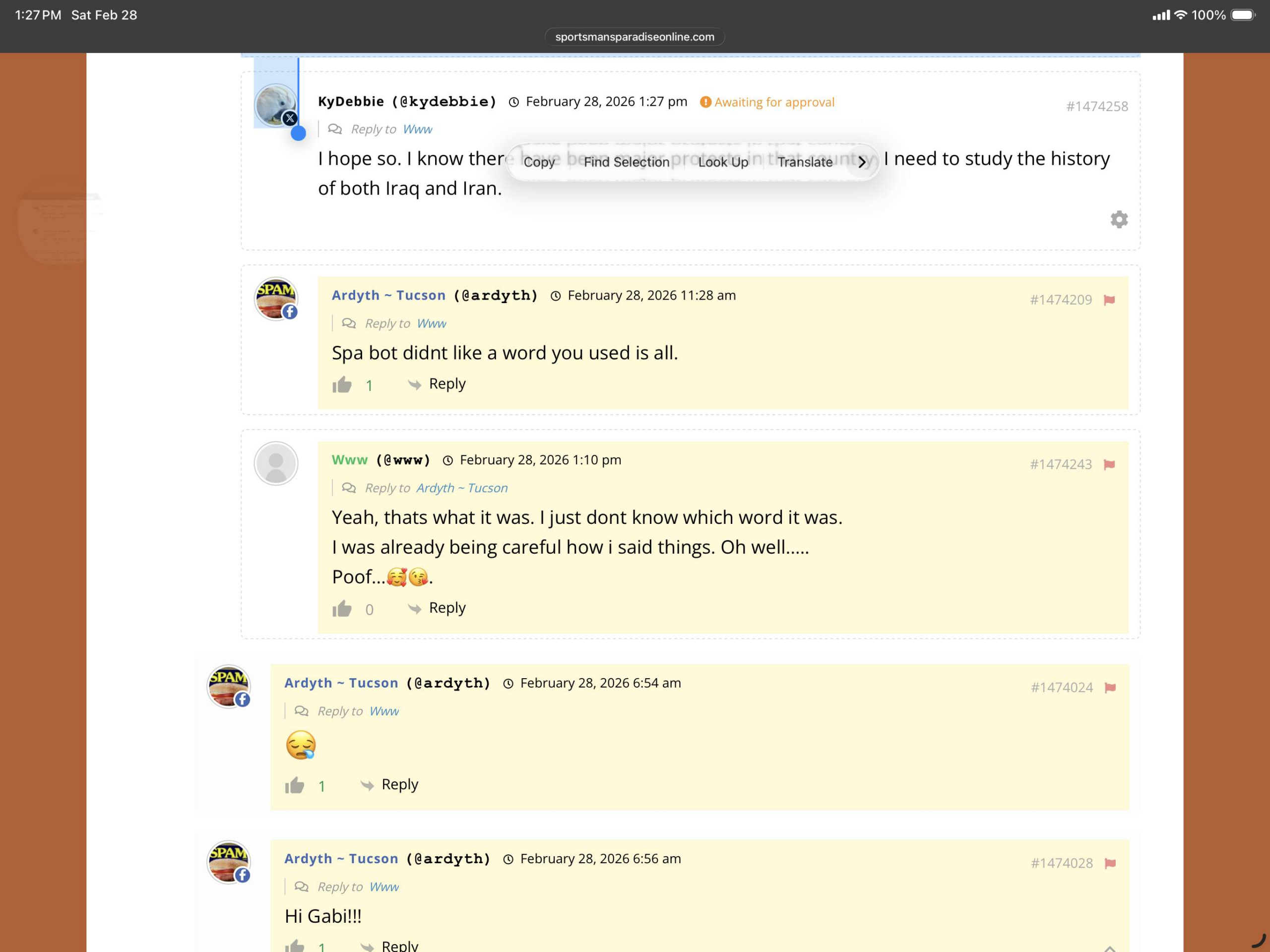Open Ardyth ~ Tucson profile on 6:54 am post
Screen dimensions: 1270x952
[x=341, y=683]
